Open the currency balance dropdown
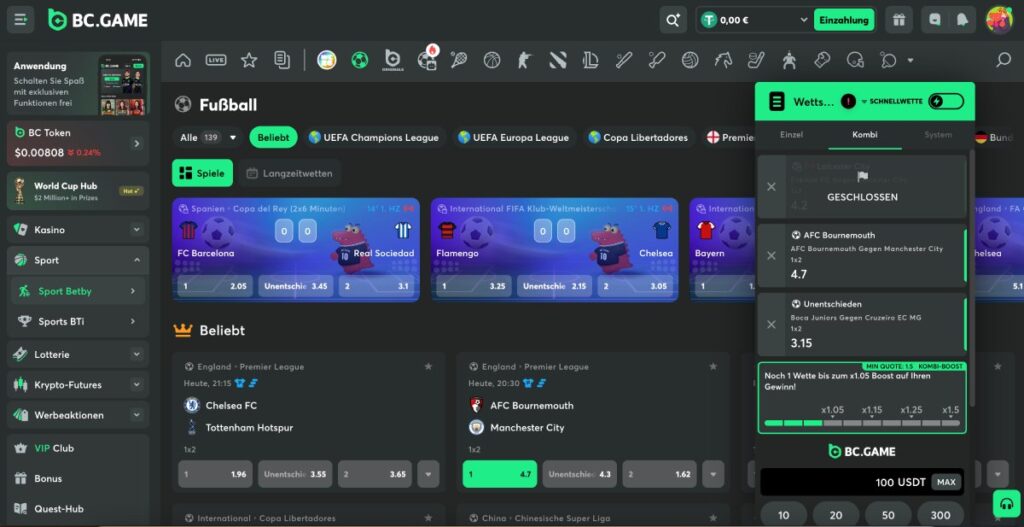This screenshot has width=1024, height=527. (803, 20)
